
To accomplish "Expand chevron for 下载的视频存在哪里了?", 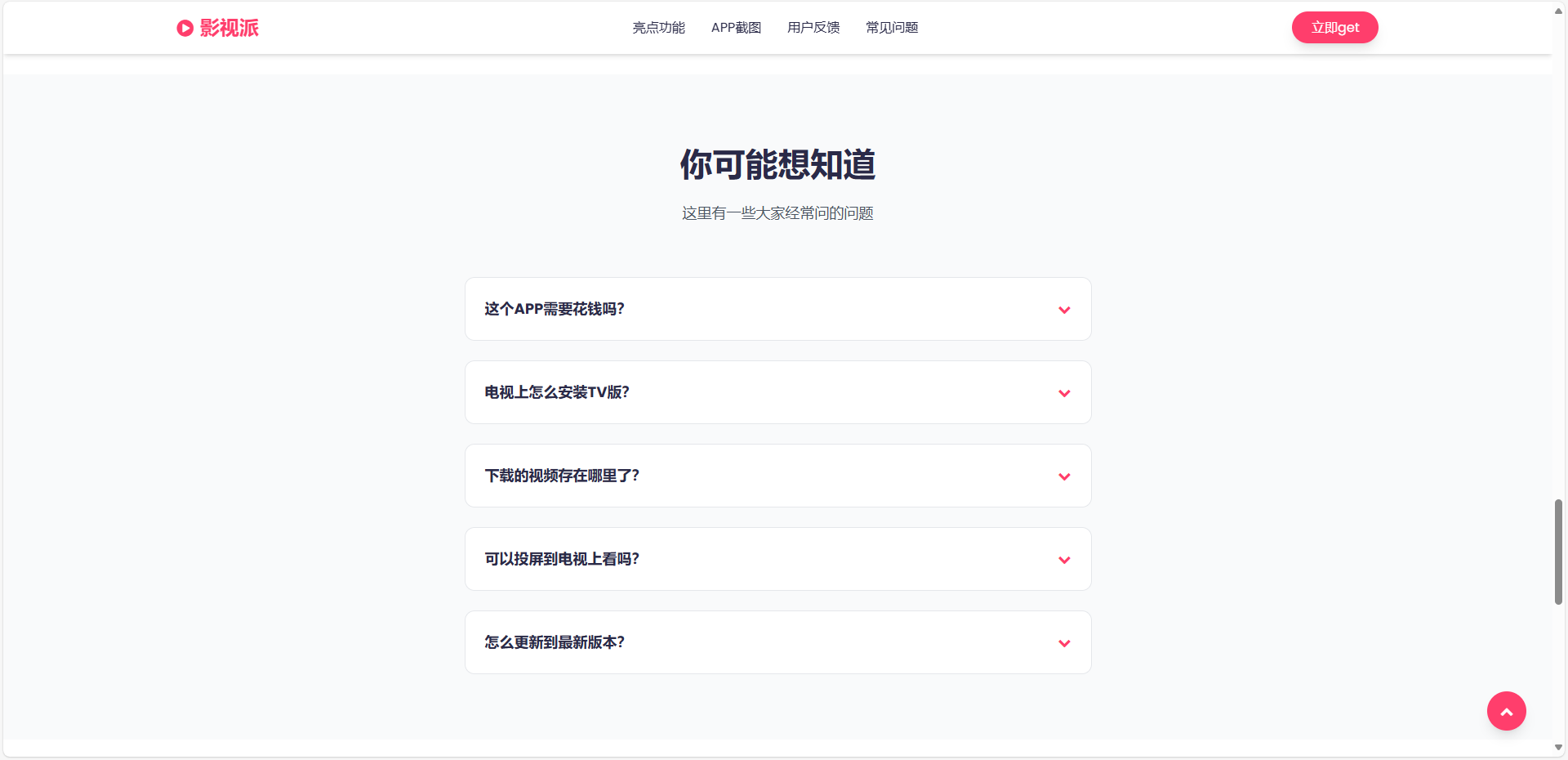I will coord(1064,476).
